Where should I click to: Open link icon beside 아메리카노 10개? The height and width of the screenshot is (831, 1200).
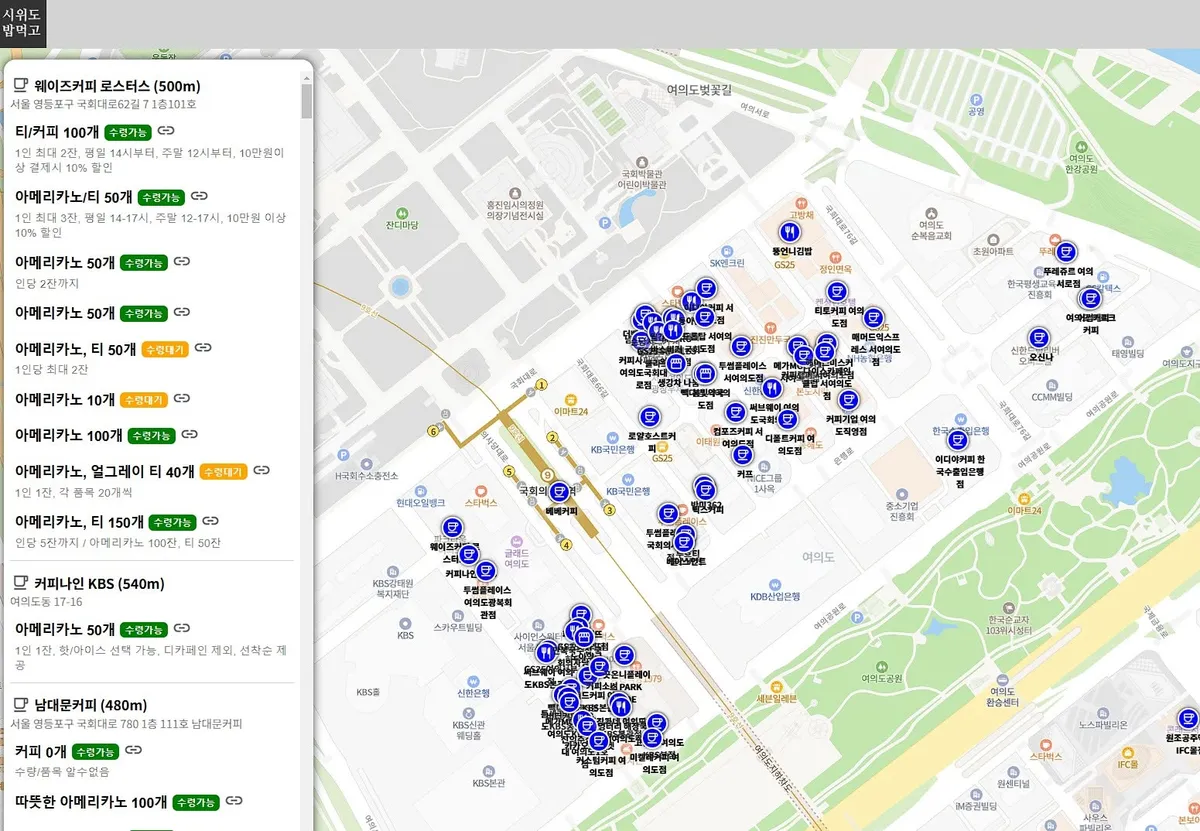(182, 398)
